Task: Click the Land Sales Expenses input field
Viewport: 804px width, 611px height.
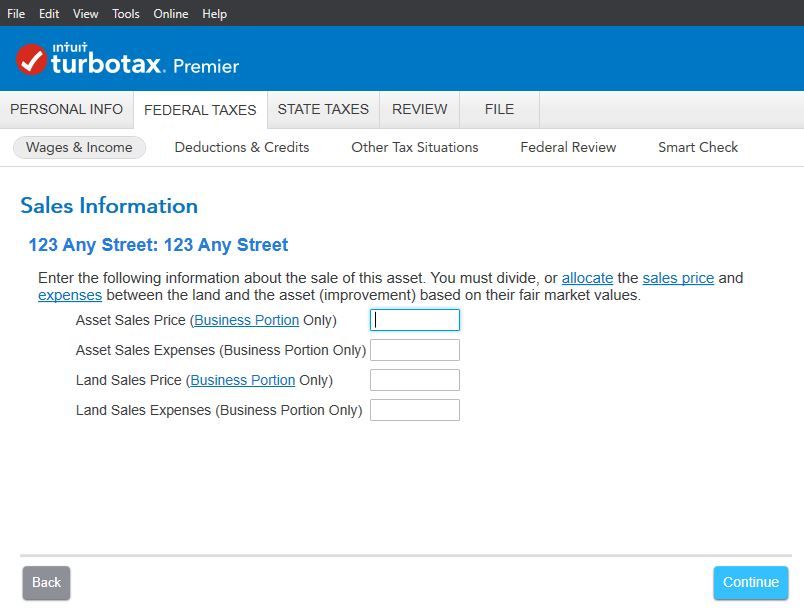Action: [415, 410]
